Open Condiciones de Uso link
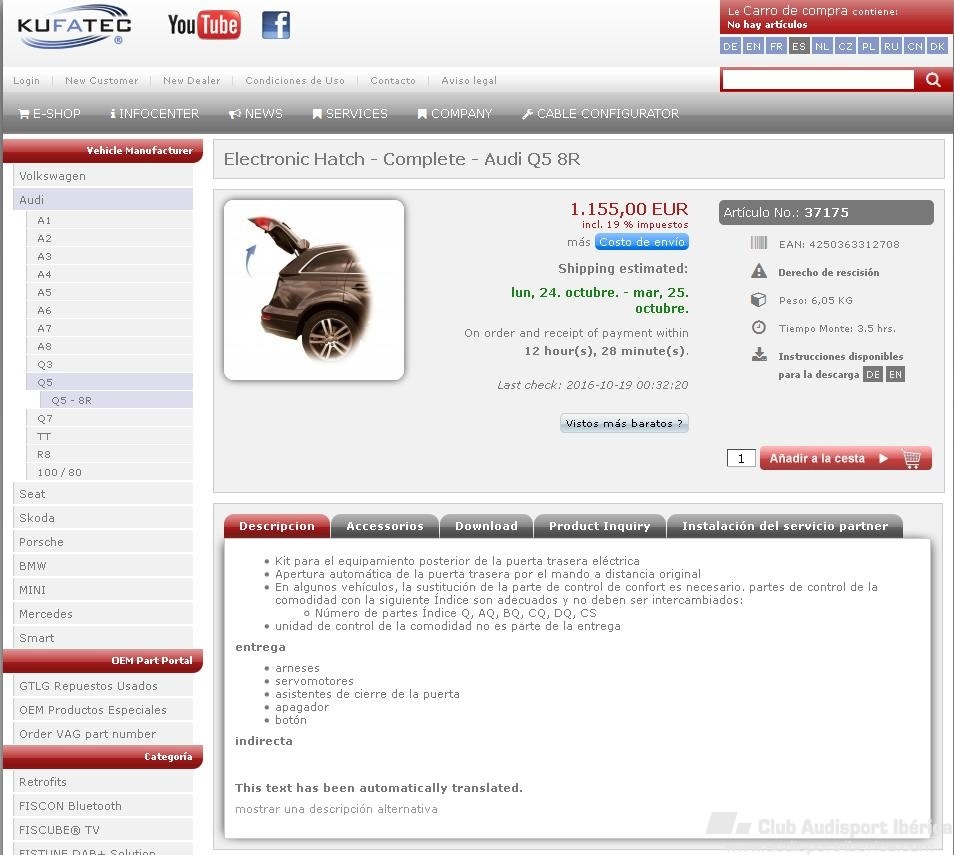This screenshot has width=954, height=855. (x=294, y=80)
